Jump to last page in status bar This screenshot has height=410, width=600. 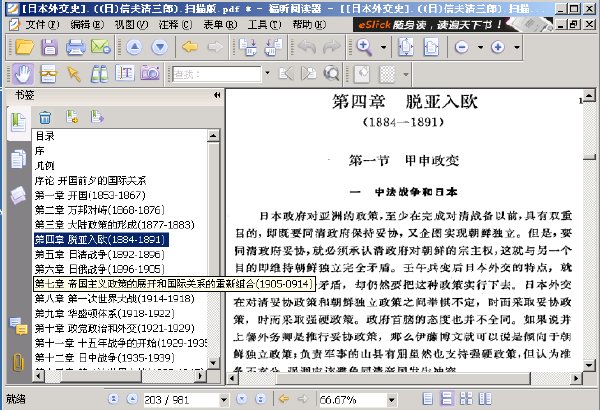(261, 399)
